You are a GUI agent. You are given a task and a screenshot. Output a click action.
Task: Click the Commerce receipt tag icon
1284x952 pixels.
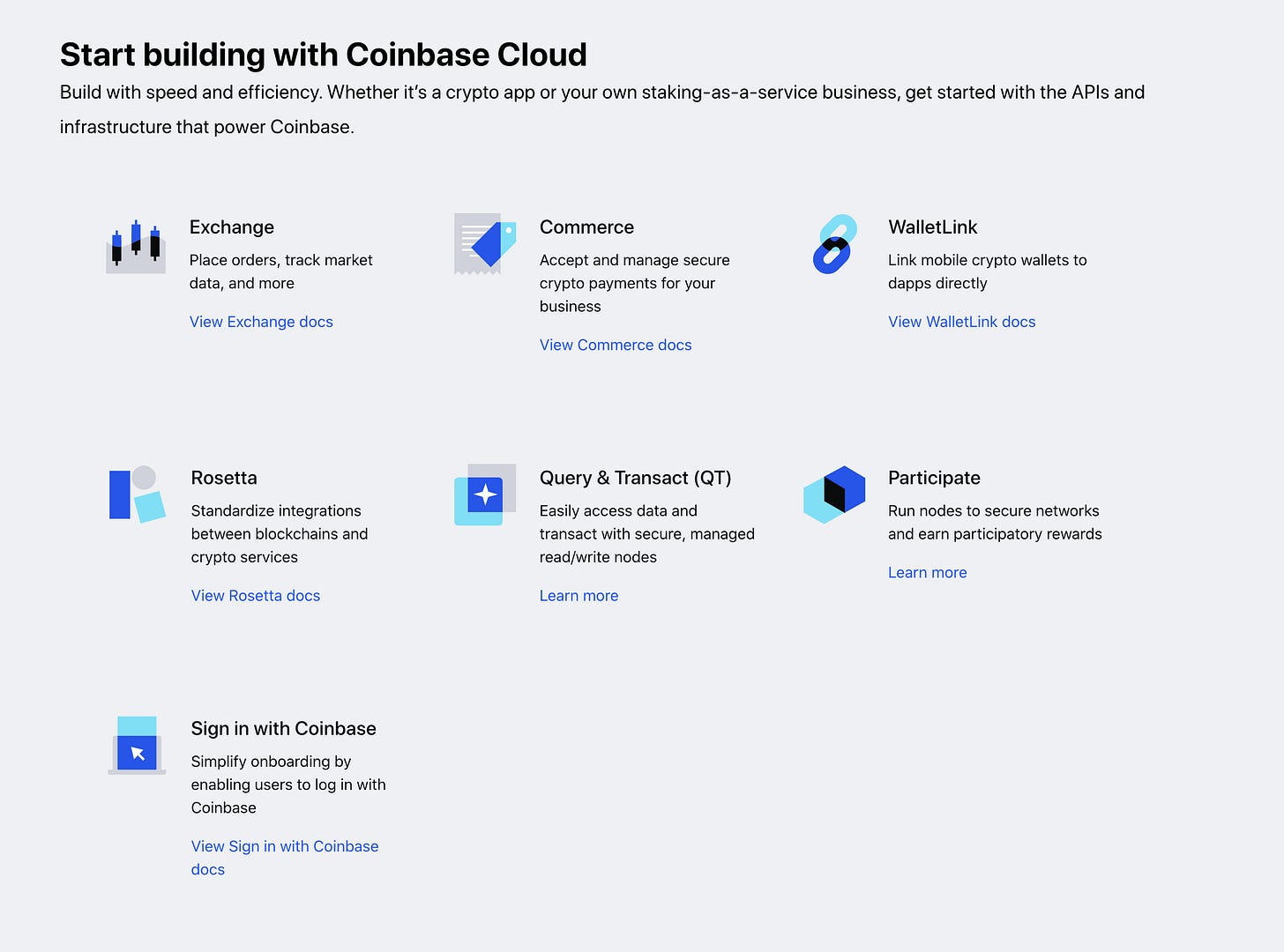tap(485, 243)
